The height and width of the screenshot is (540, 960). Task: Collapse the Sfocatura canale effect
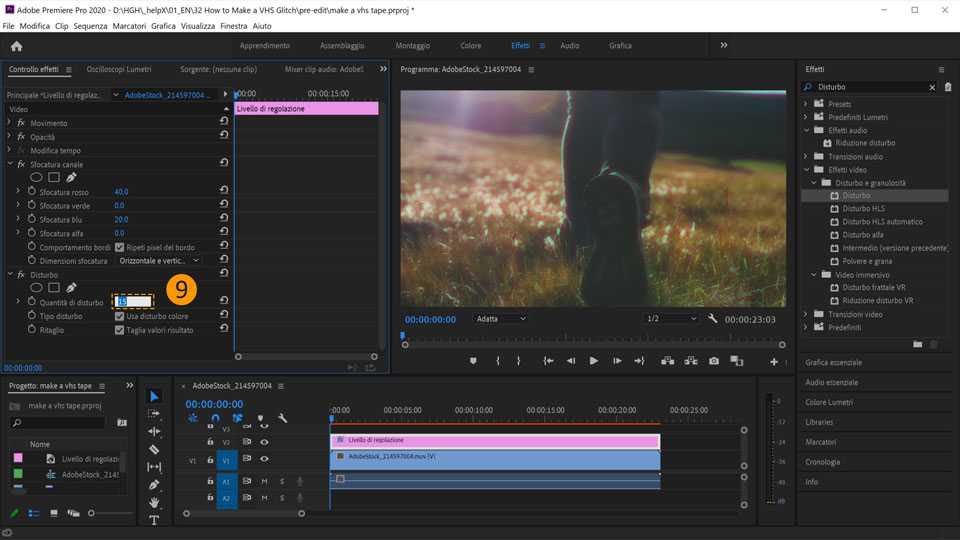10,164
